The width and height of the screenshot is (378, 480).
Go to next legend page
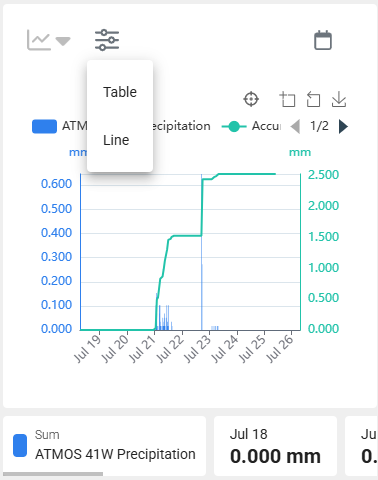click(343, 126)
